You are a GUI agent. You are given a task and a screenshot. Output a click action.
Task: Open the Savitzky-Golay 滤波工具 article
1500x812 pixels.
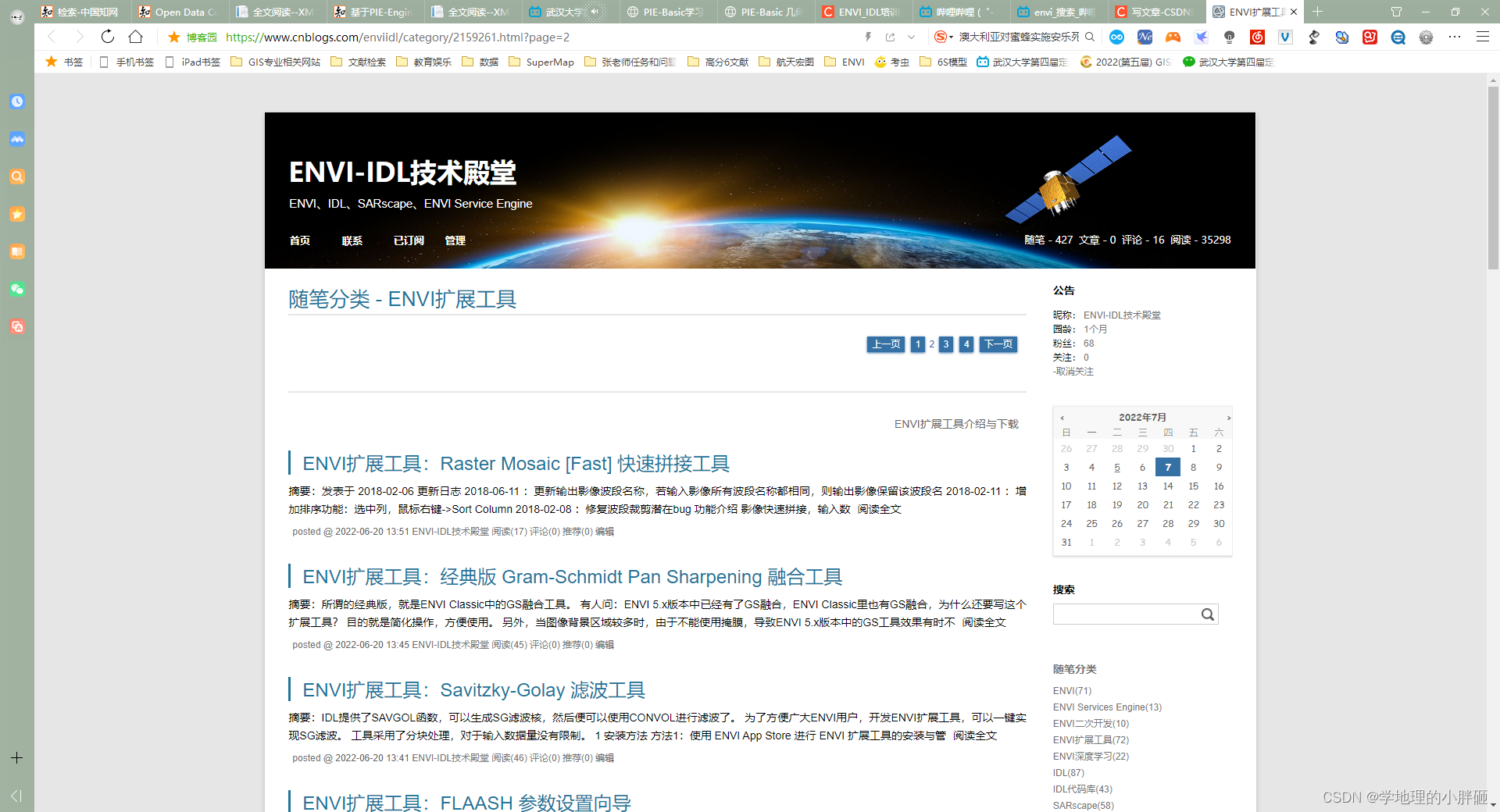473,690
